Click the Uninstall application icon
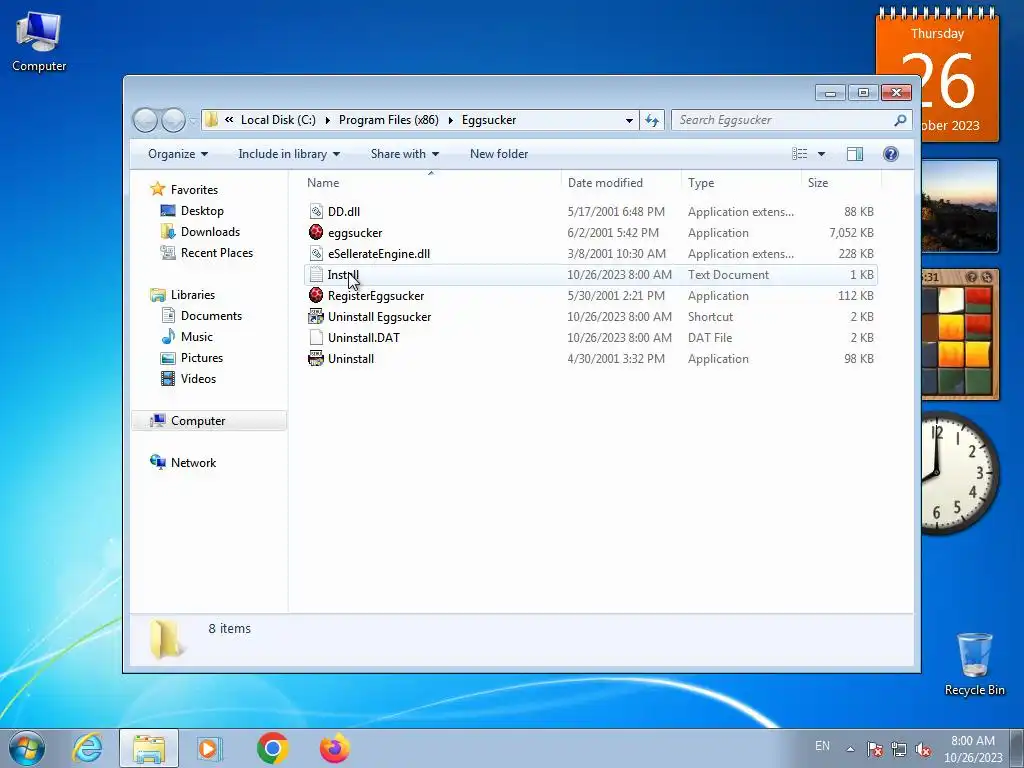This screenshot has width=1024, height=768. tap(316, 359)
